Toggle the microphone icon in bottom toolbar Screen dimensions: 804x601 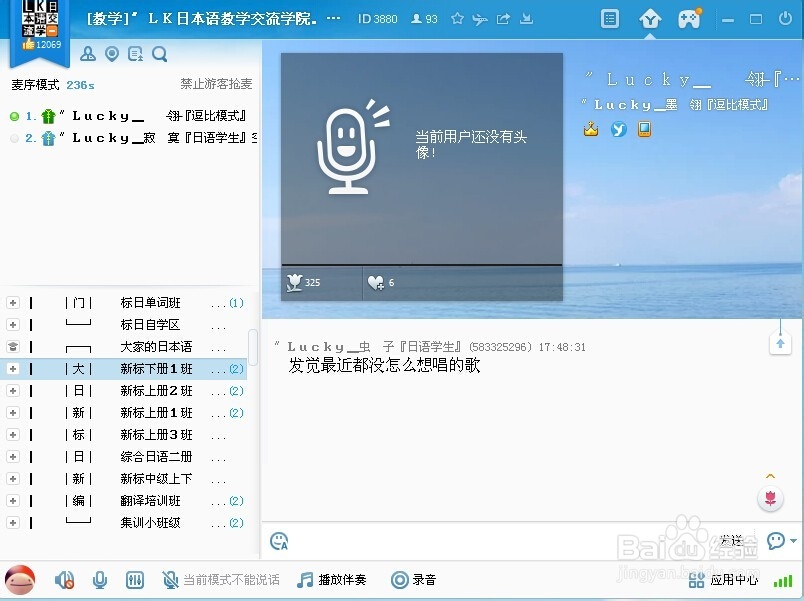click(x=97, y=580)
